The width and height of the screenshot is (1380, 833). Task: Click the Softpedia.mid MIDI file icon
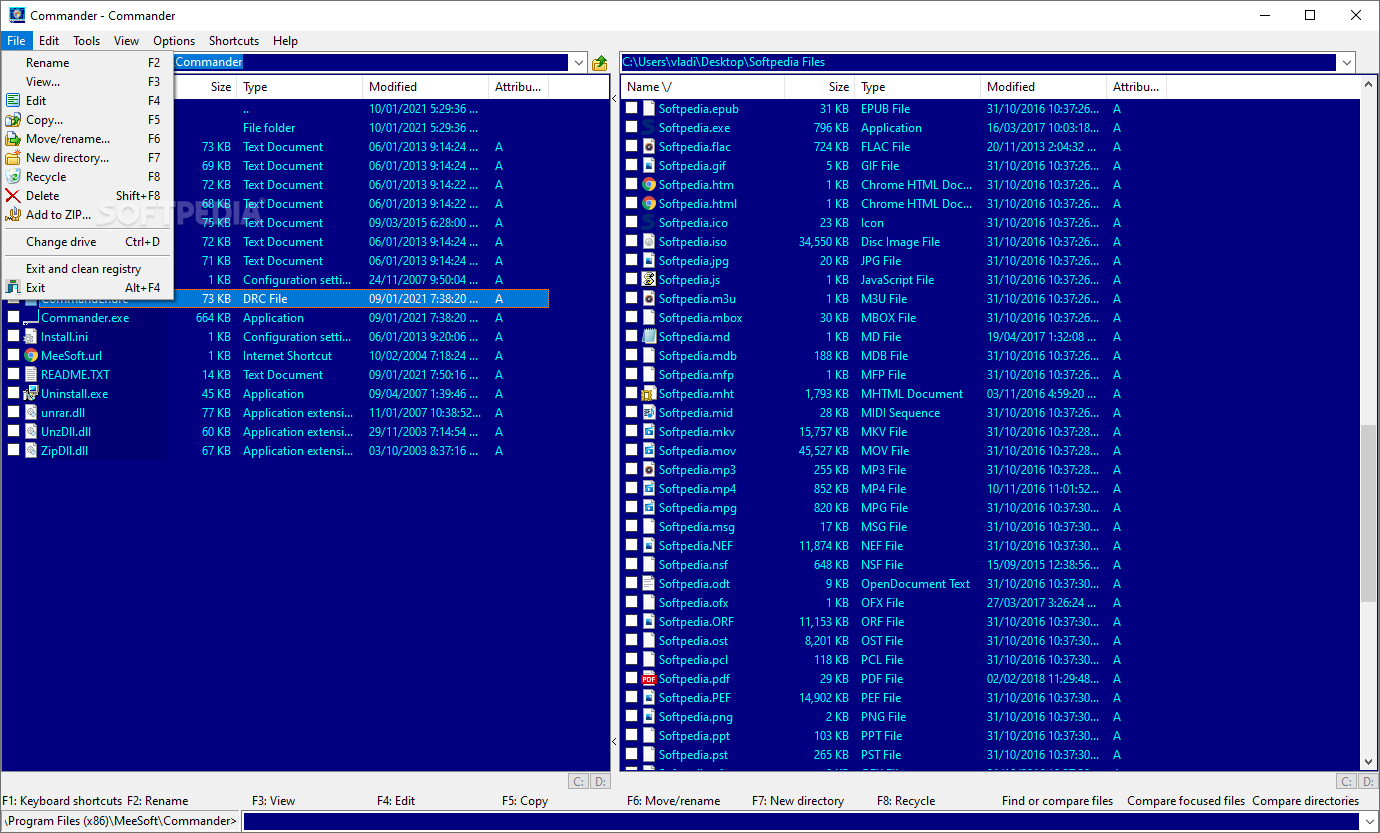pyautogui.click(x=648, y=412)
